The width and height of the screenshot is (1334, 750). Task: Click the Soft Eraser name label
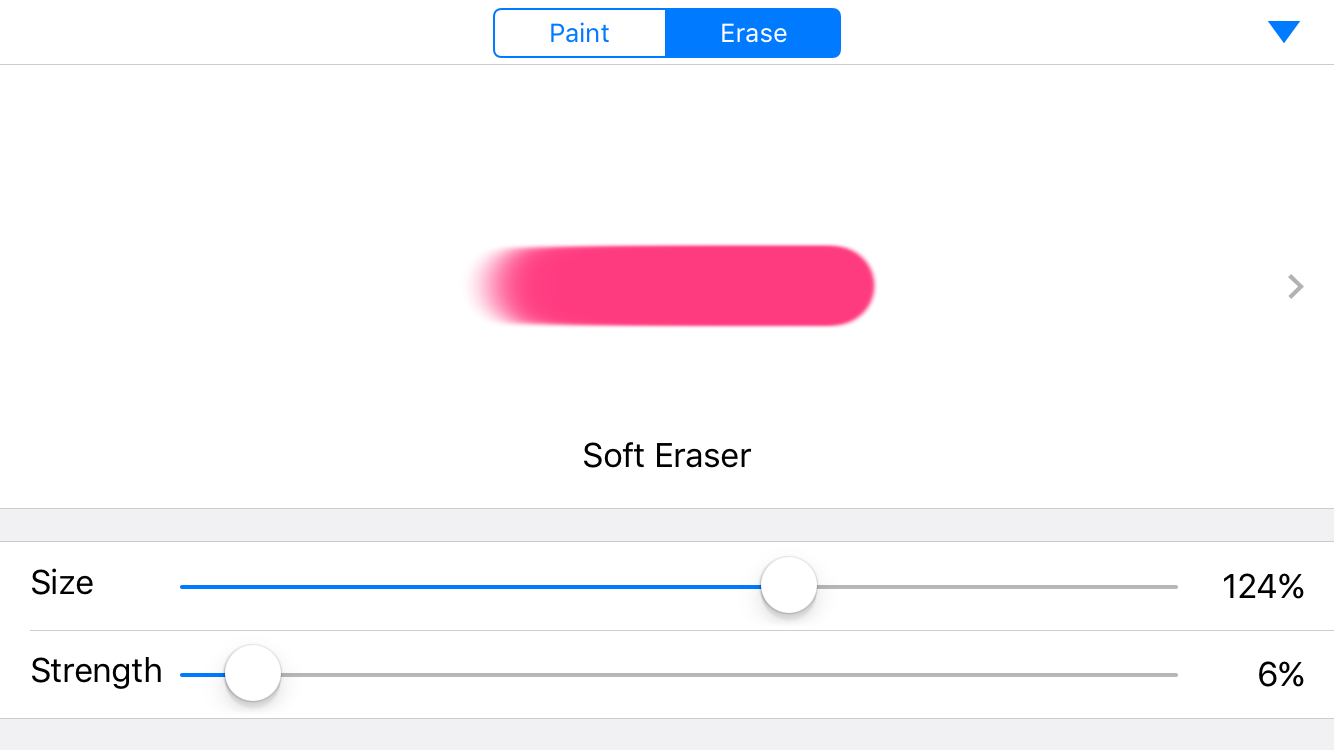click(x=667, y=456)
